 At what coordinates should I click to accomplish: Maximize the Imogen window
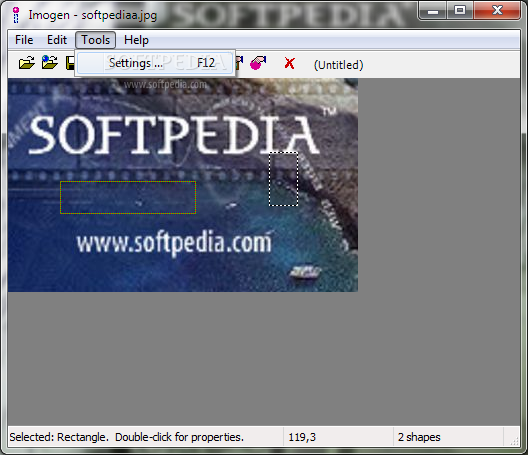pos(460,10)
